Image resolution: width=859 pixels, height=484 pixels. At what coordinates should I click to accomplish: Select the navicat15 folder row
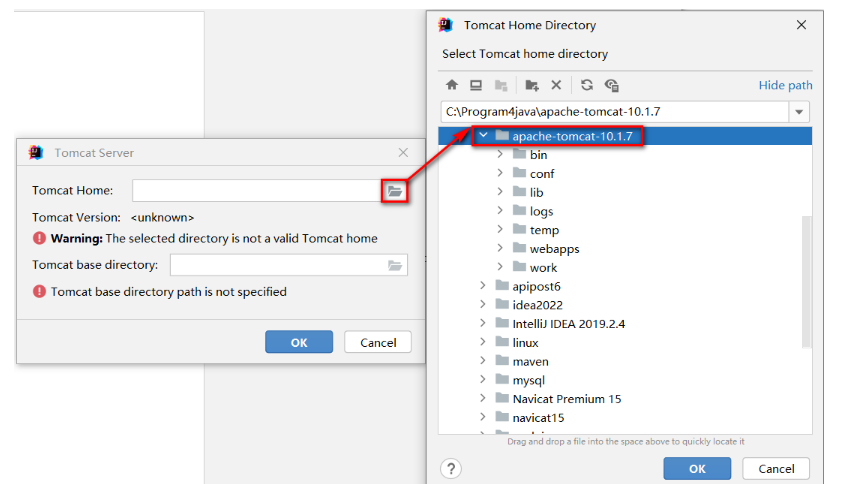(625, 418)
